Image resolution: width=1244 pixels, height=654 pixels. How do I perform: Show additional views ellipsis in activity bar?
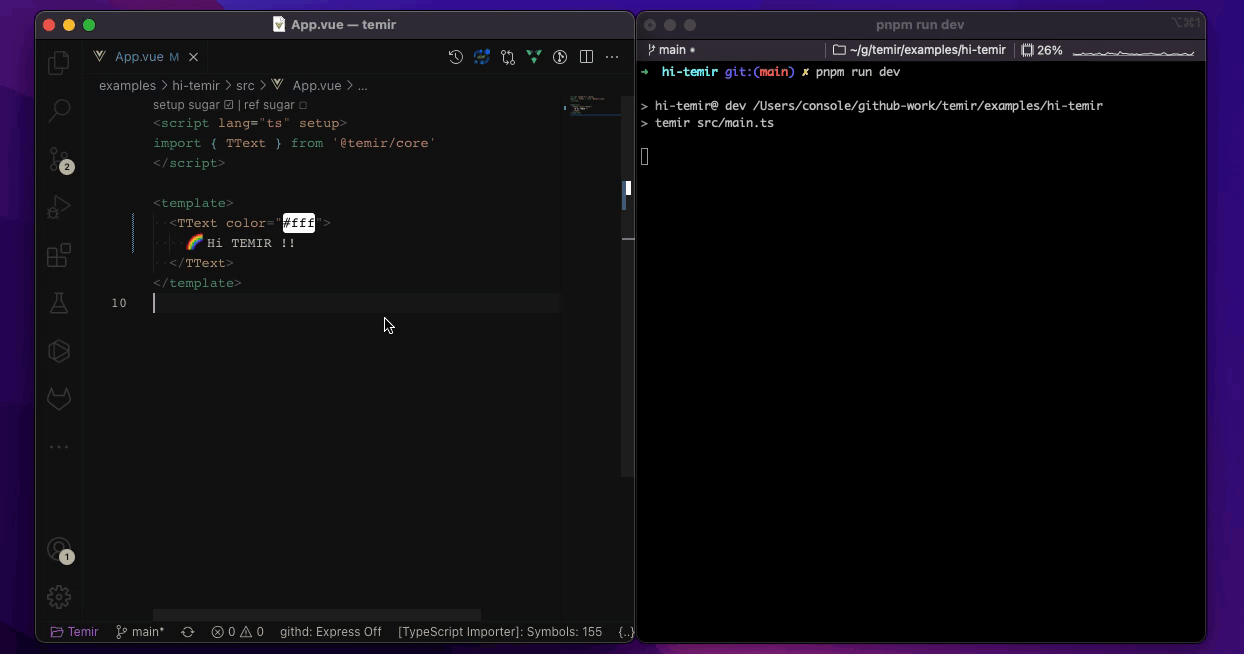point(59,447)
